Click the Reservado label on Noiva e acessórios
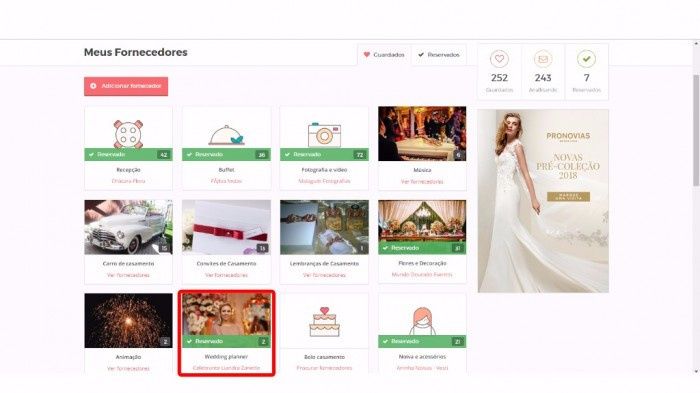The image size is (700, 393). tap(405, 341)
